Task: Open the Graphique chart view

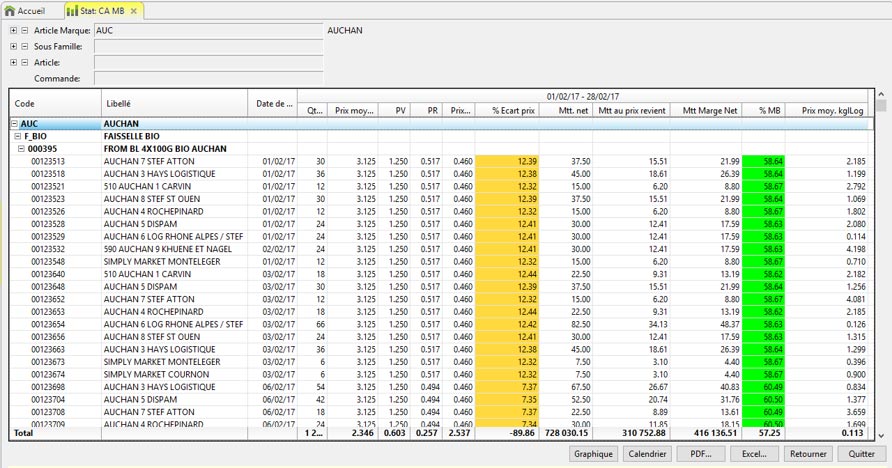Action: [x=593, y=454]
